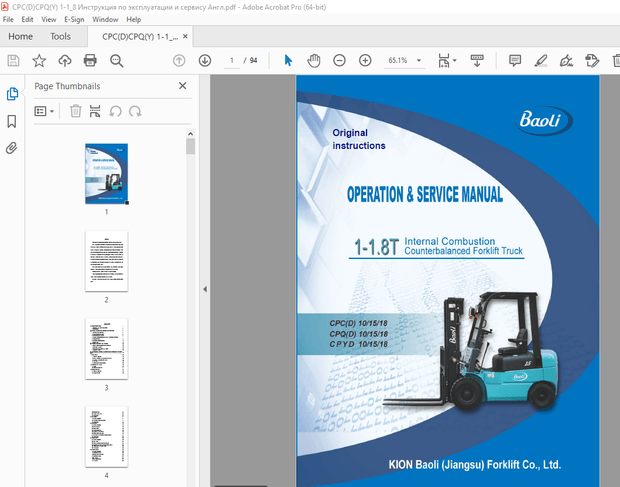The width and height of the screenshot is (620, 487).
Task: Zoom in with plus icon
Action: (x=365, y=60)
